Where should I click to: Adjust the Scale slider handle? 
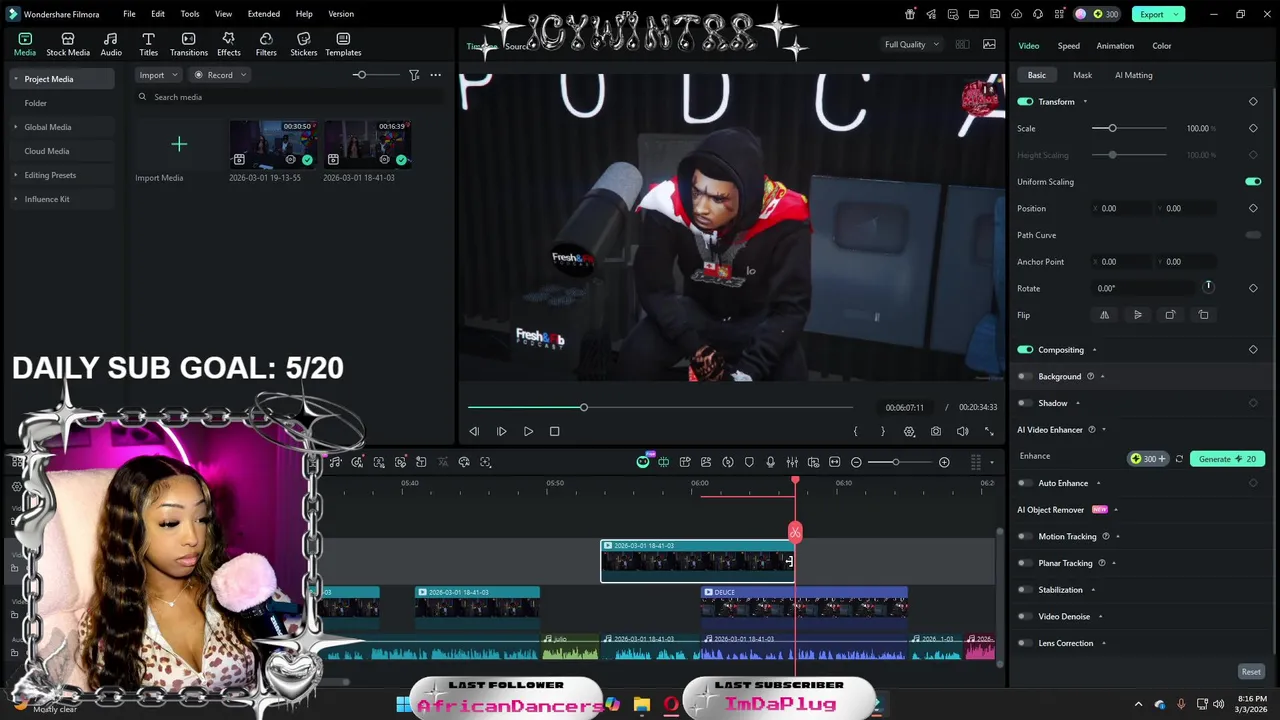pyautogui.click(x=1112, y=128)
